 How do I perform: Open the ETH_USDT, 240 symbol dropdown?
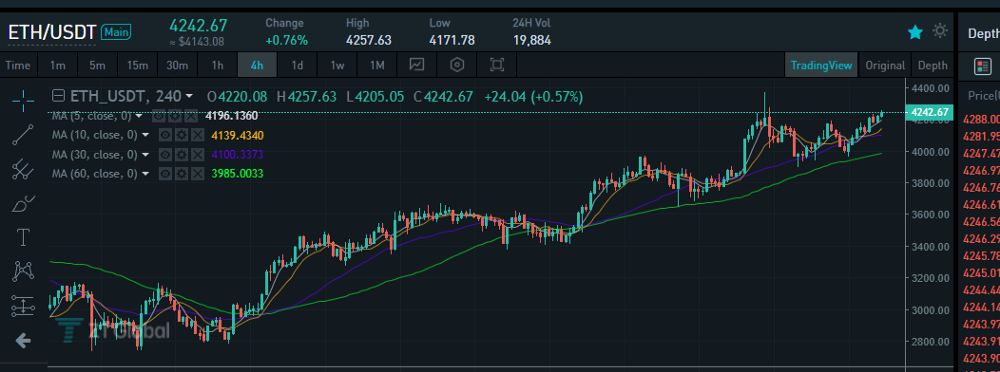tap(189, 97)
